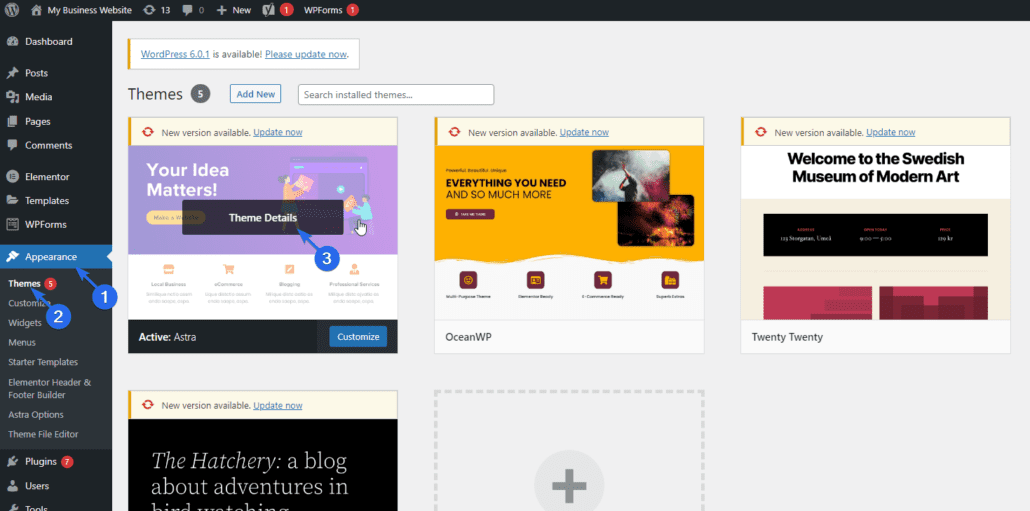Click the OceanWP theme name label
The image size is (1030, 511).
coord(468,337)
